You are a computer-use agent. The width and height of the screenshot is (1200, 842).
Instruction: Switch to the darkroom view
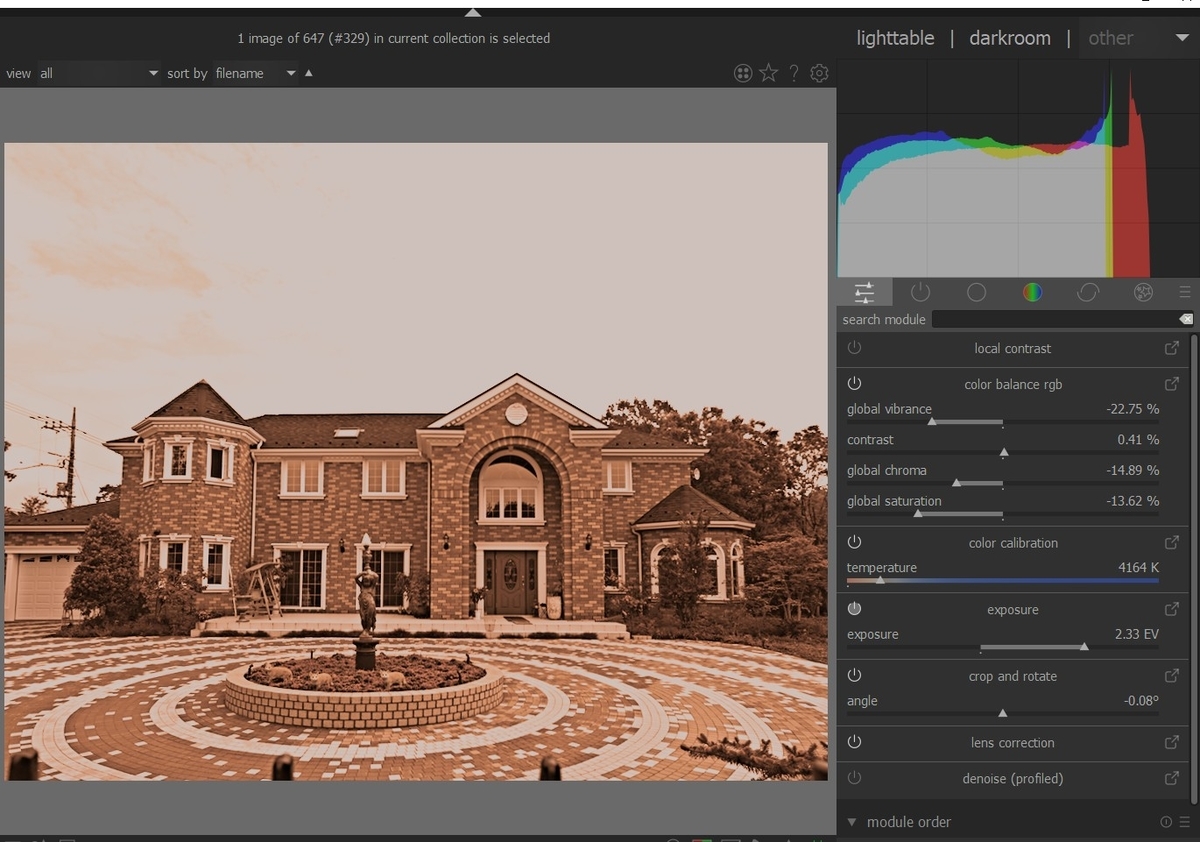(x=1010, y=38)
